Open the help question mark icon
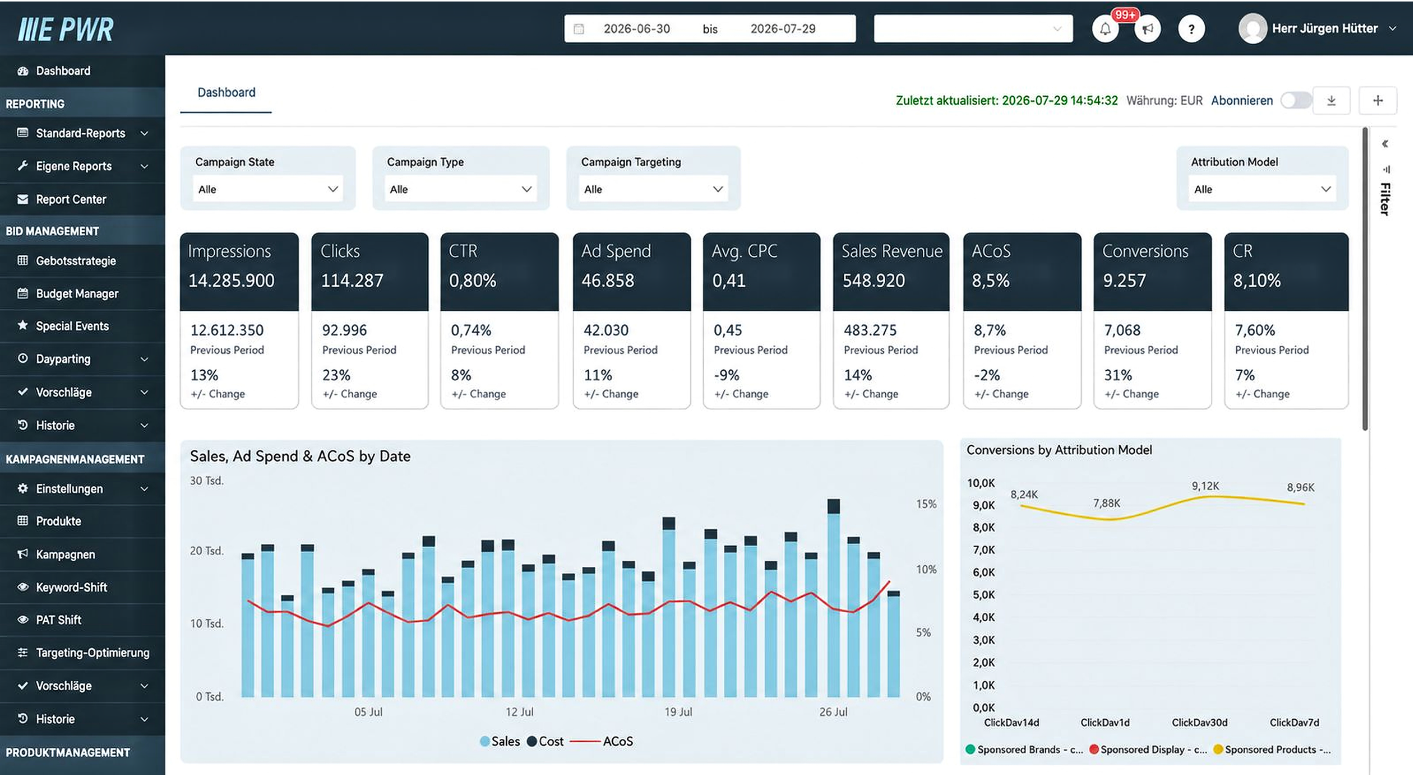 tap(1191, 29)
